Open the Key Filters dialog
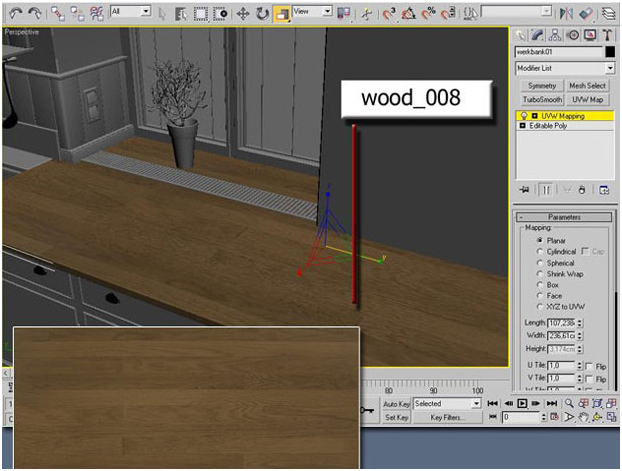Viewport: 622px width, 471px height. 447,417
